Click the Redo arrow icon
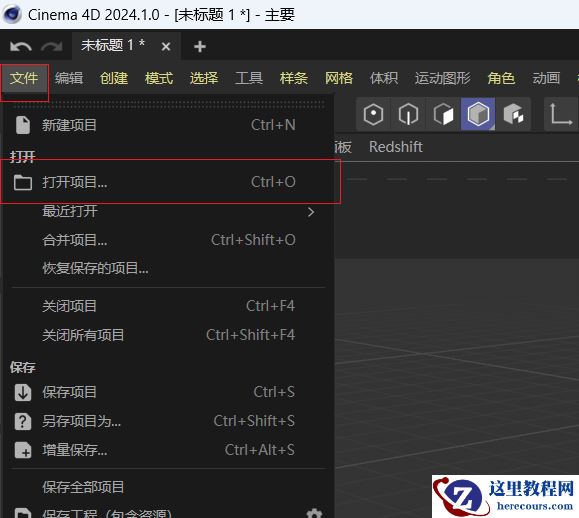 [x=52, y=47]
